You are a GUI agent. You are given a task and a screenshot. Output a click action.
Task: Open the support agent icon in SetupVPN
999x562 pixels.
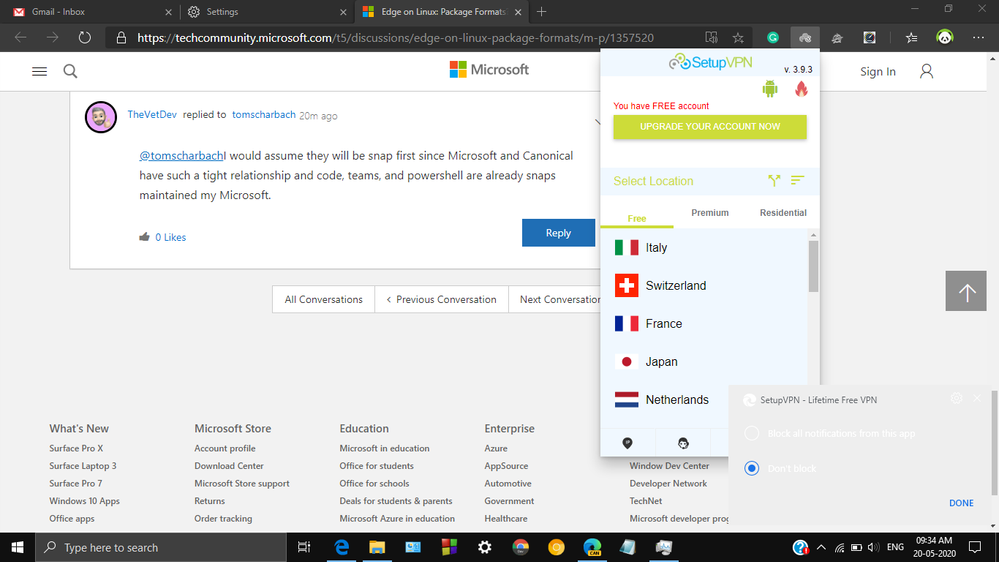coord(683,443)
